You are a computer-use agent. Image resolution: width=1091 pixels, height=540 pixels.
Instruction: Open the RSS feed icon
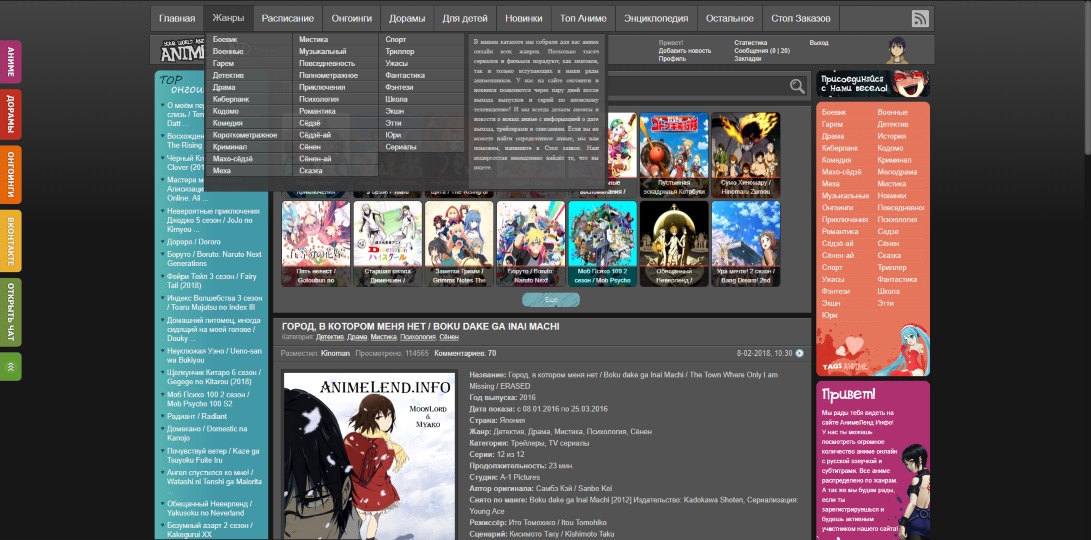coord(920,19)
